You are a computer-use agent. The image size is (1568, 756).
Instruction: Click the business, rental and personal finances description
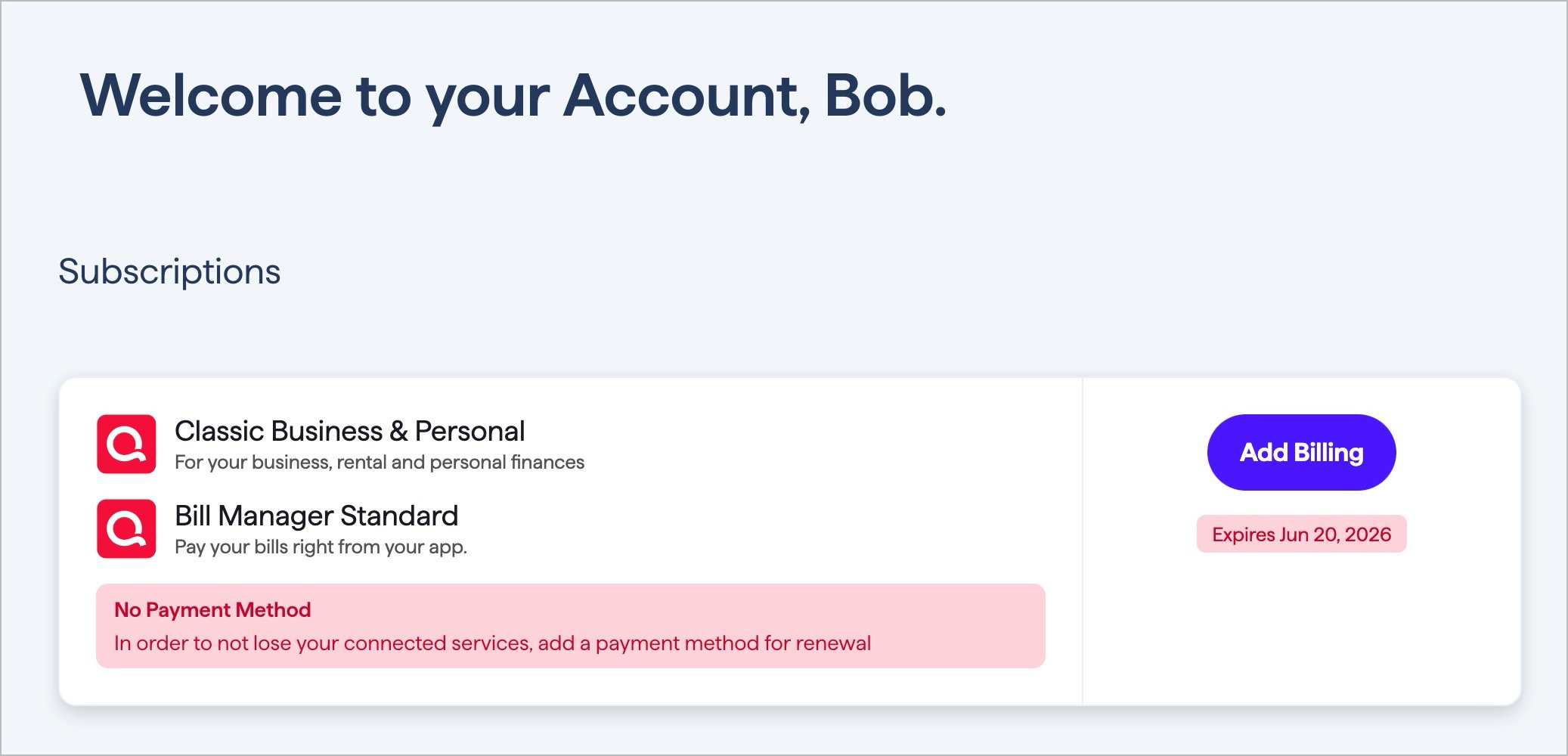(379, 462)
